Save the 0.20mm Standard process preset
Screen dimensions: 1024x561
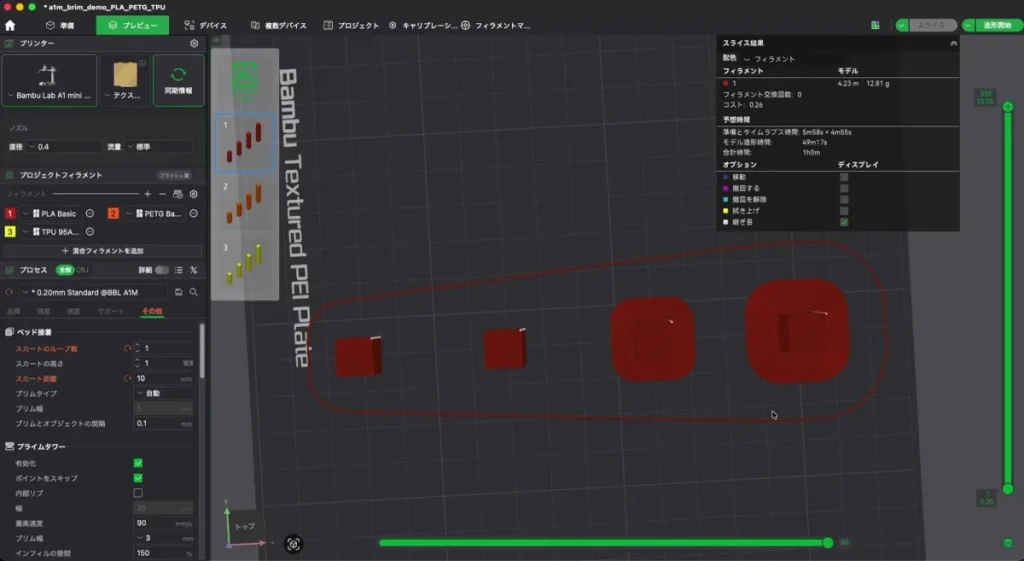point(178,292)
